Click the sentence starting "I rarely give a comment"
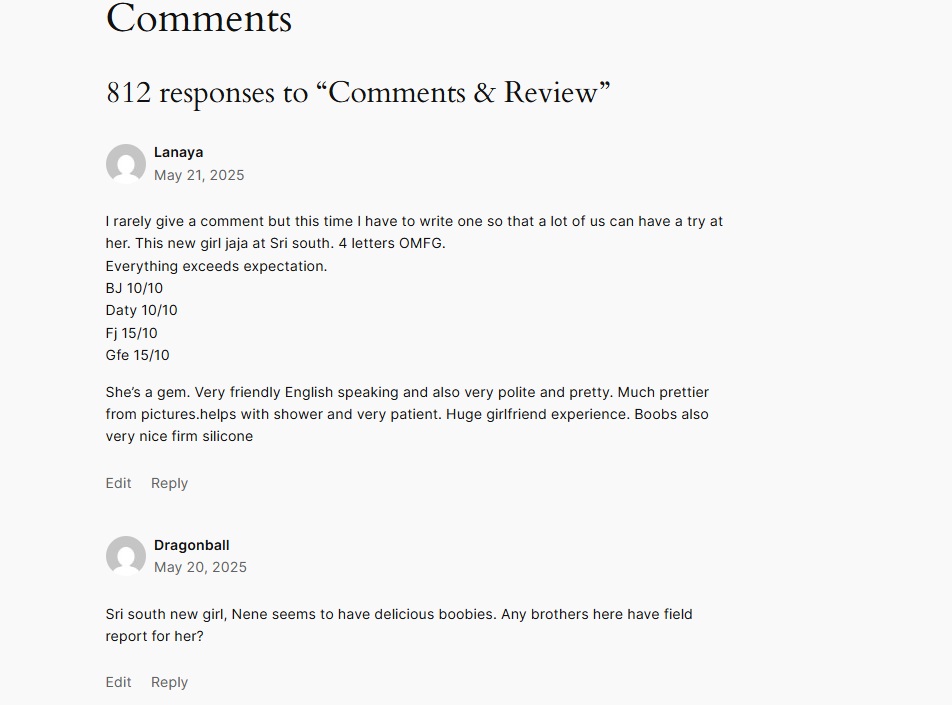The height and width of the screenshot is (705, 952). (x=414, y=232)
